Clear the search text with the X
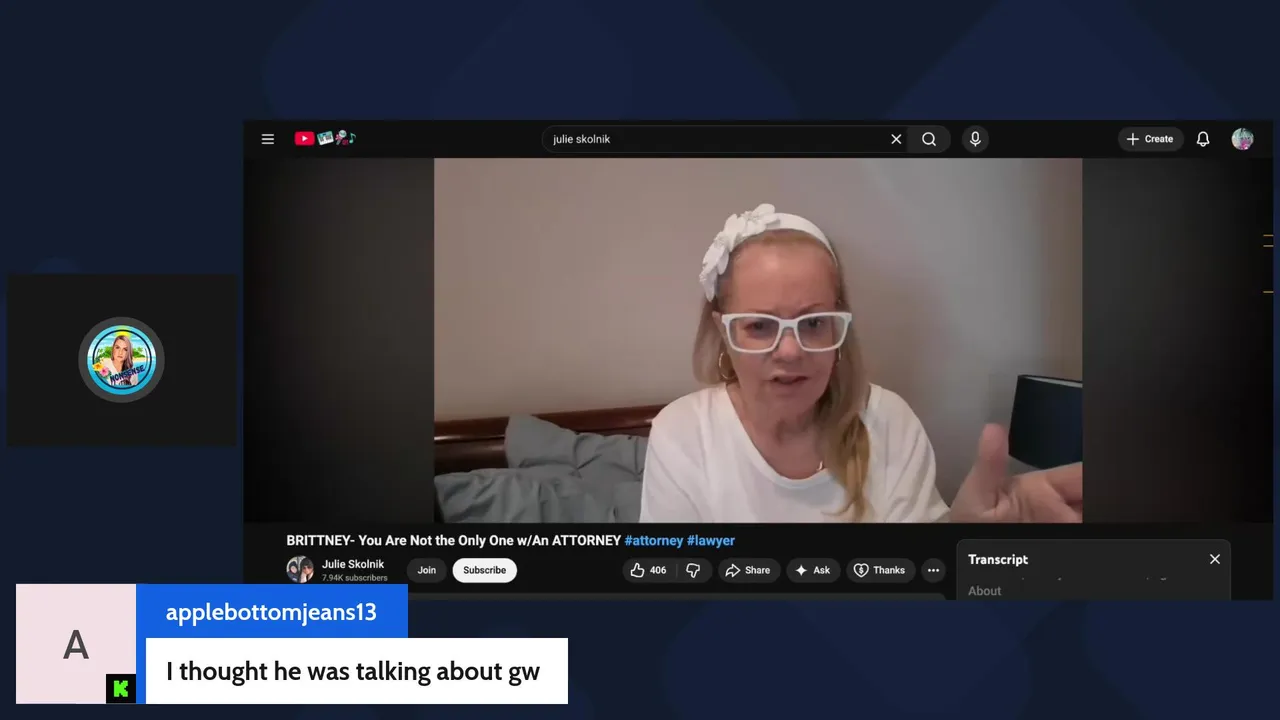Screen dimensions: 1280x720 (896, 139)
